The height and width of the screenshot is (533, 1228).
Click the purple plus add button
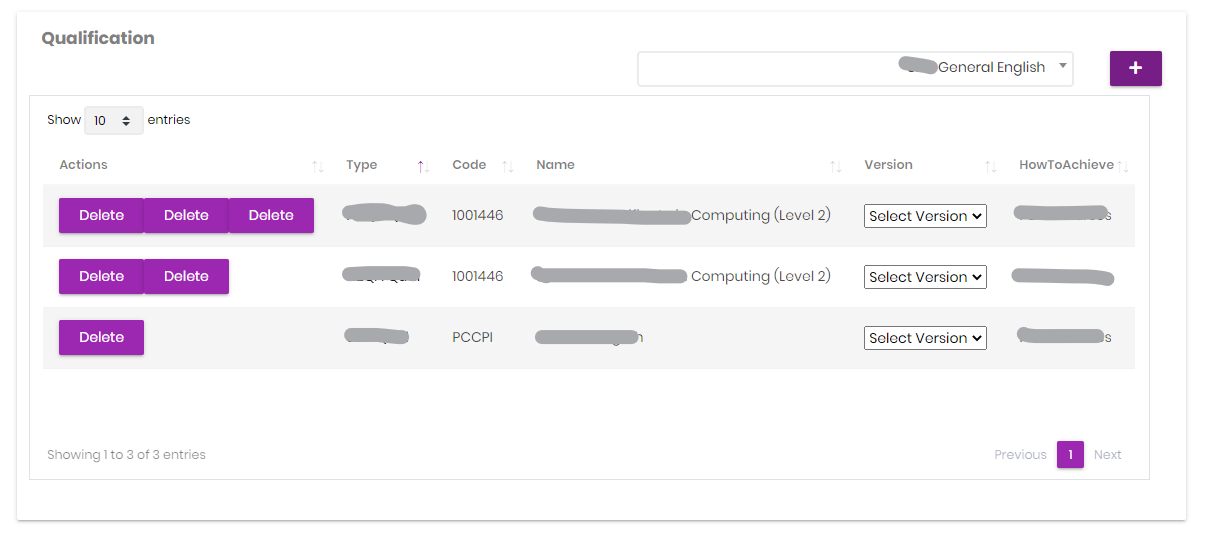(x=1135, y=68)
